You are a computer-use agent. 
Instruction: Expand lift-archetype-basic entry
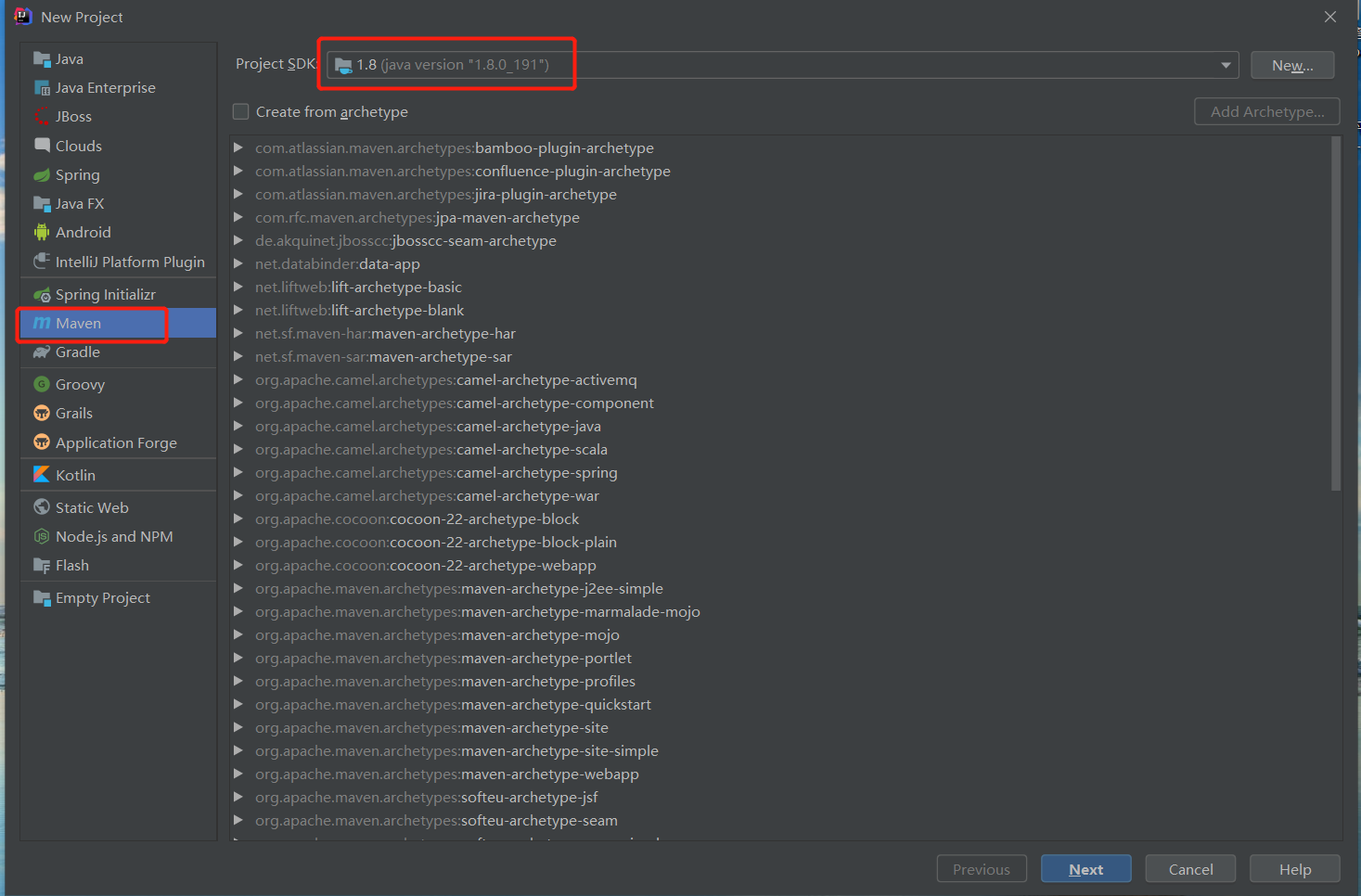point(238,287)
